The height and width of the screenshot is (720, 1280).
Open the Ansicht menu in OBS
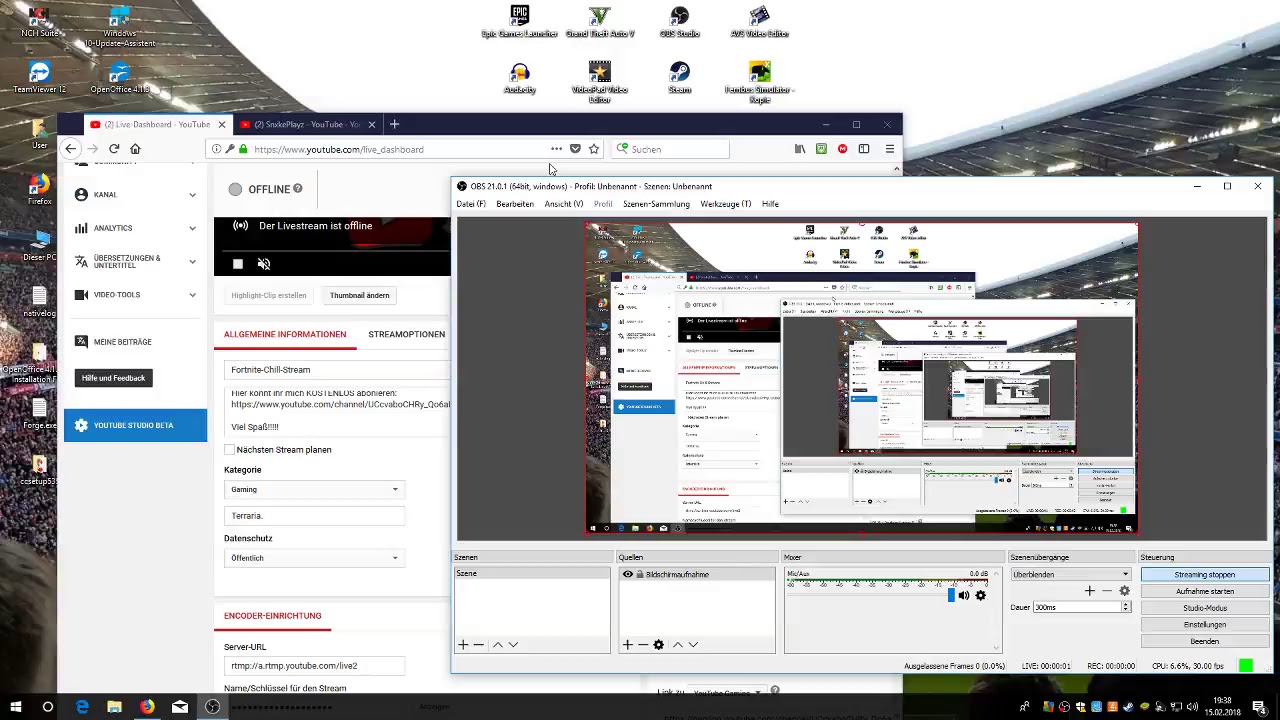(563, 204)
